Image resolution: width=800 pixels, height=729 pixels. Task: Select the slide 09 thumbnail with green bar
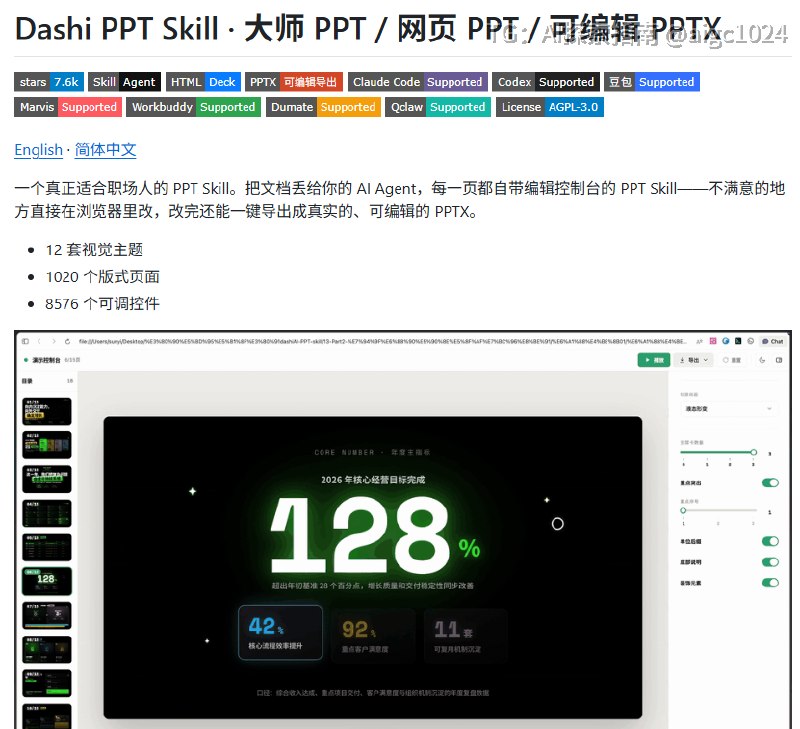[46, 683]
